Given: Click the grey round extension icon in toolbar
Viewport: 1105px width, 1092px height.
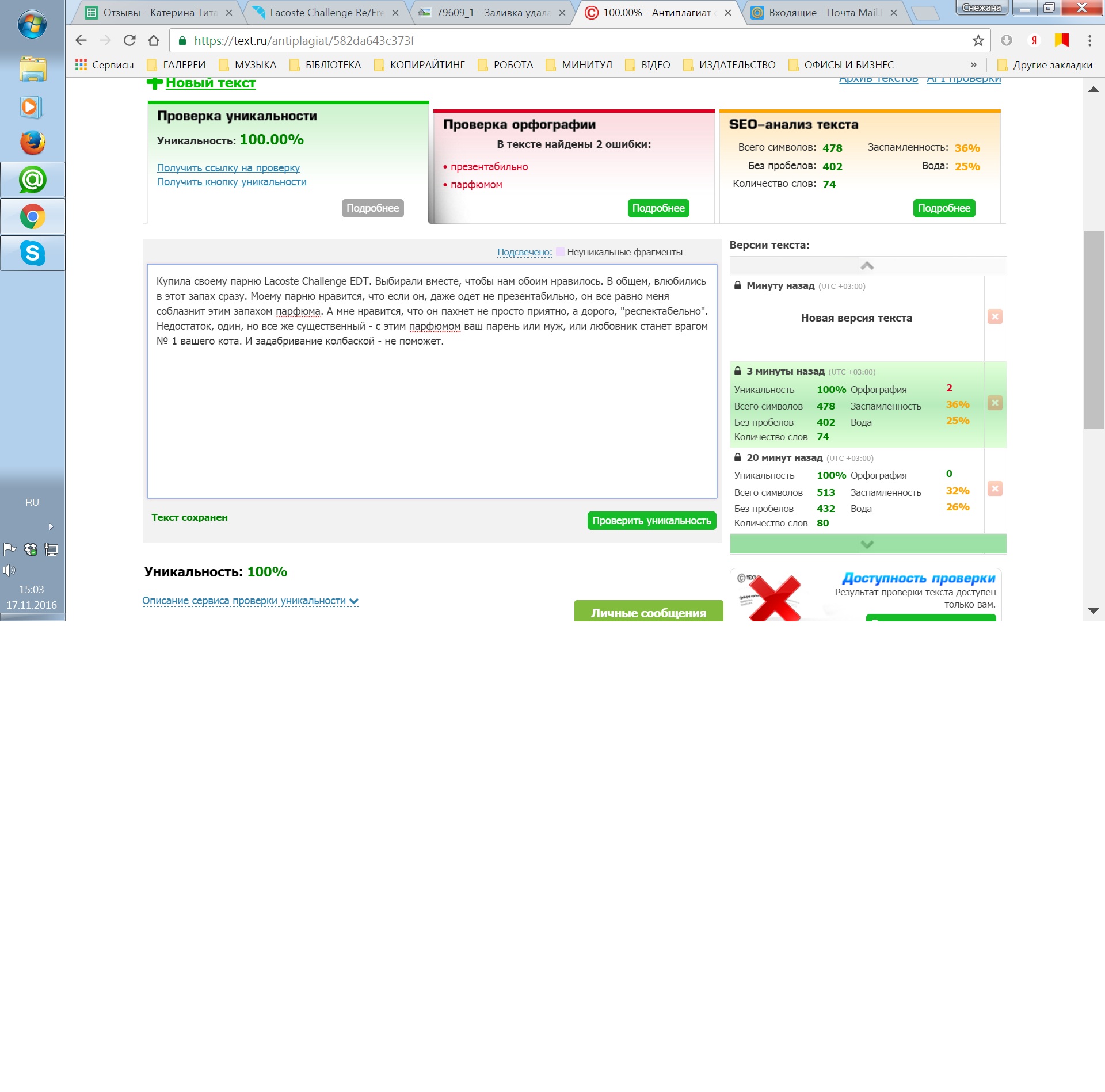Looking at the screenshot, I should tap(1007, 40).
